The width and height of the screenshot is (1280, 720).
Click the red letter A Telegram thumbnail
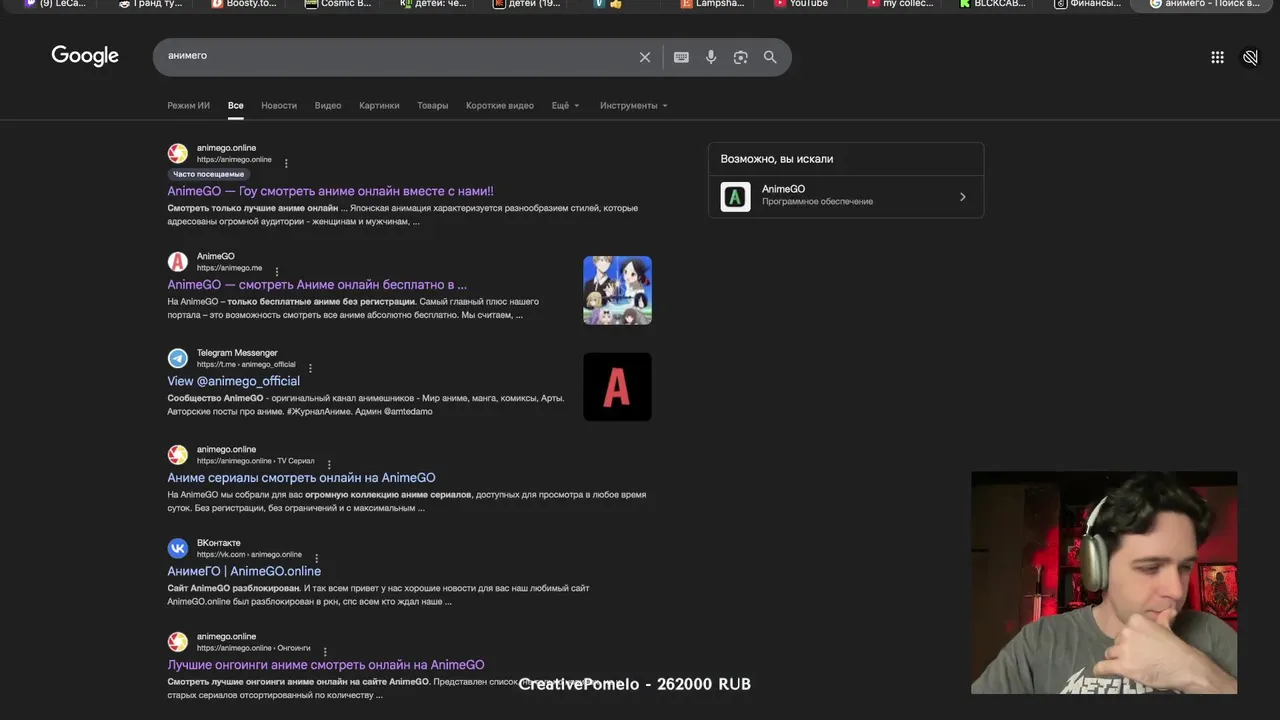(x=617, y=387)
